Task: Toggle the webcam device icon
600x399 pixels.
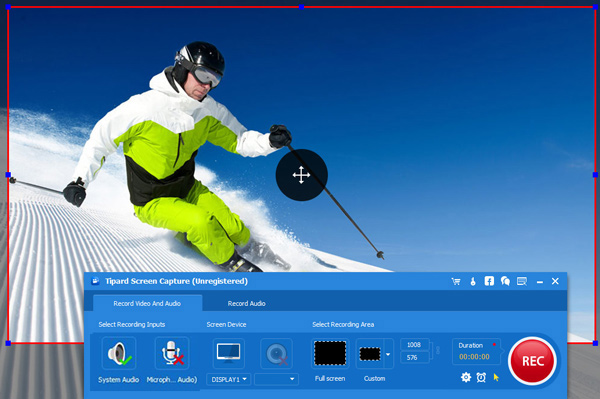Action: pos(276,354)
